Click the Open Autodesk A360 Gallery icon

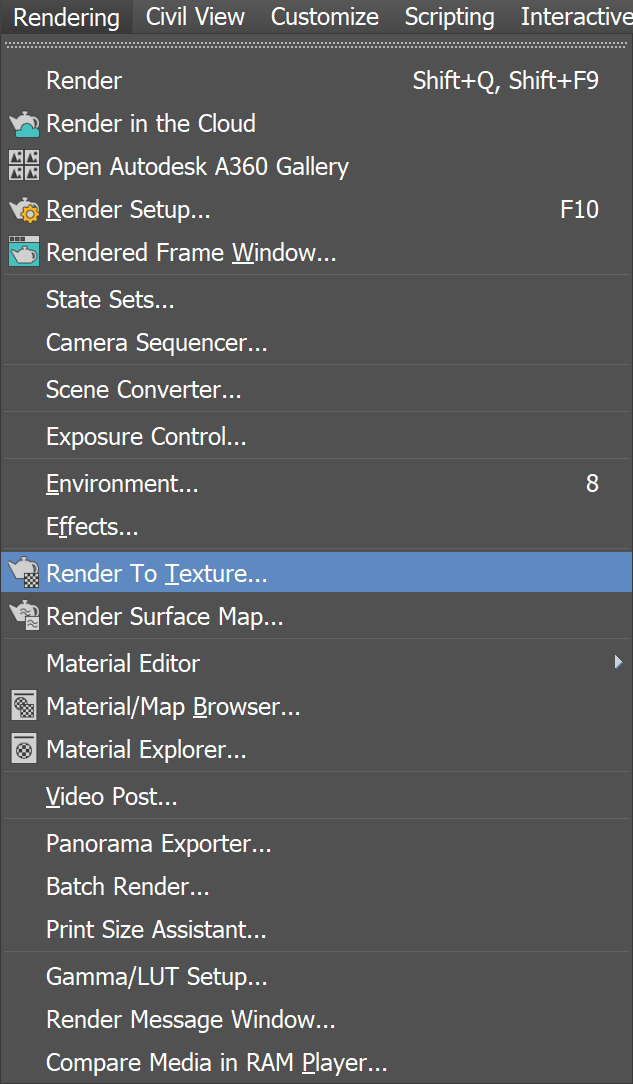point(22,167)
